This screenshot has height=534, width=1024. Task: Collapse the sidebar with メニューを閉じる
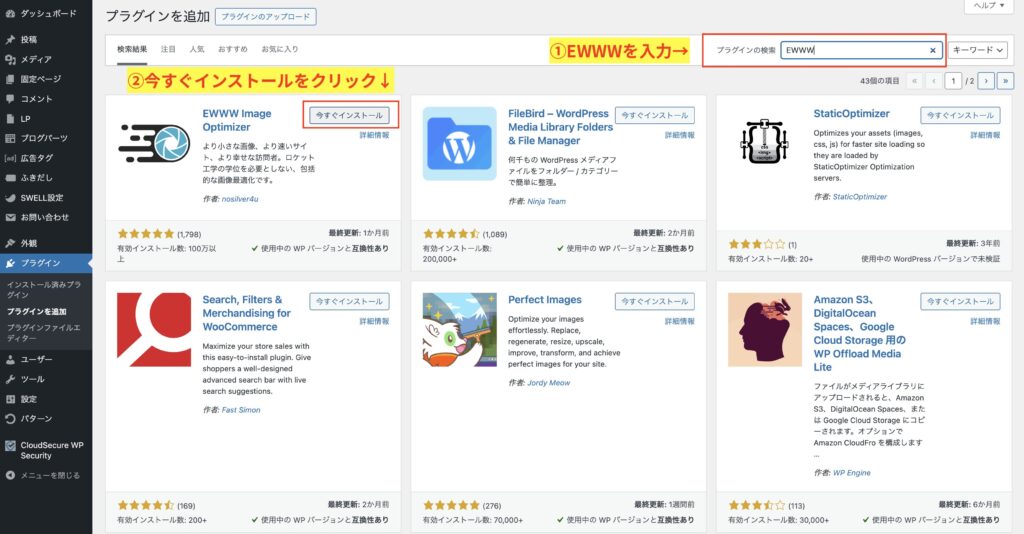[x=50, y=475]
